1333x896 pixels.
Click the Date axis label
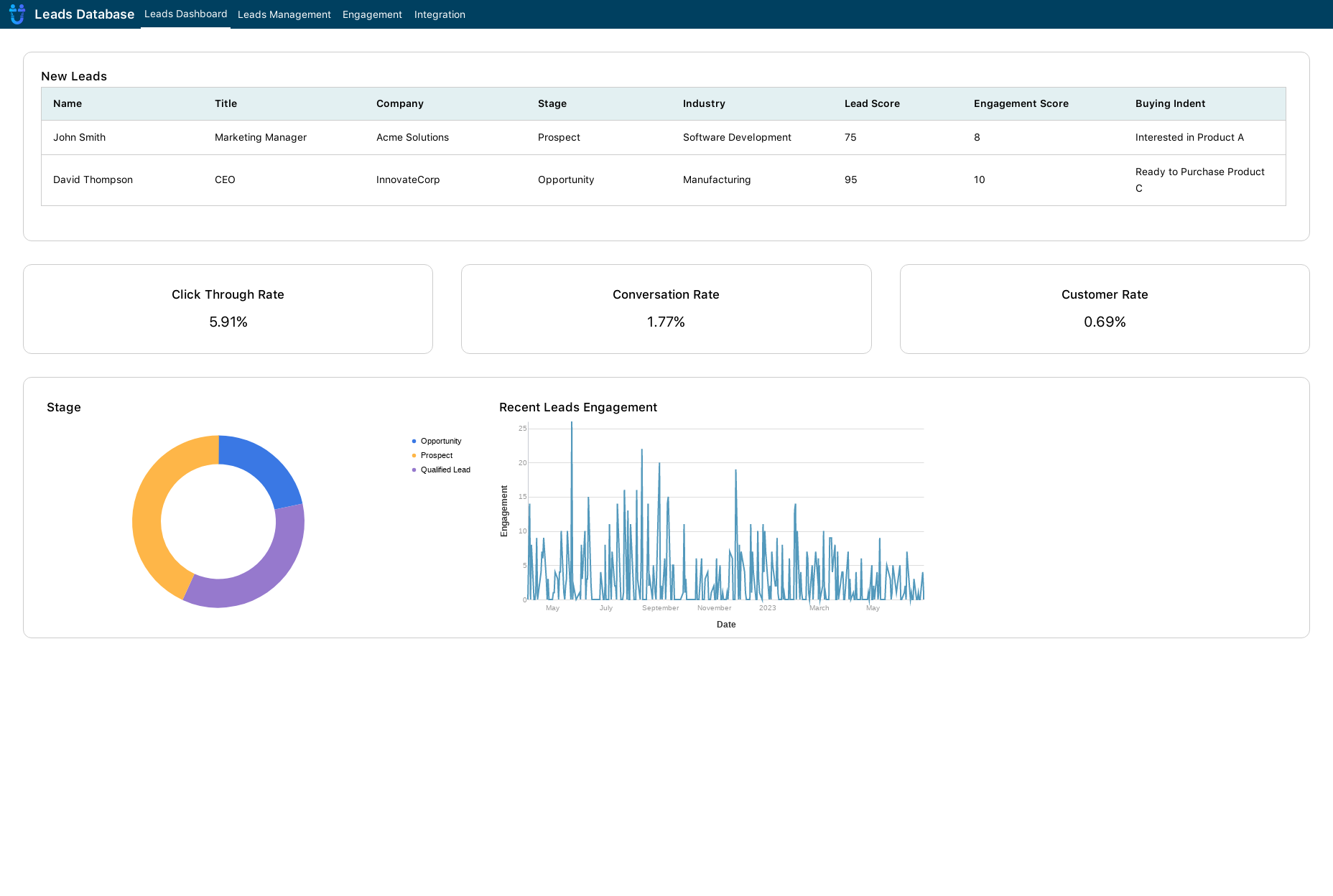[x=726, y=625]
